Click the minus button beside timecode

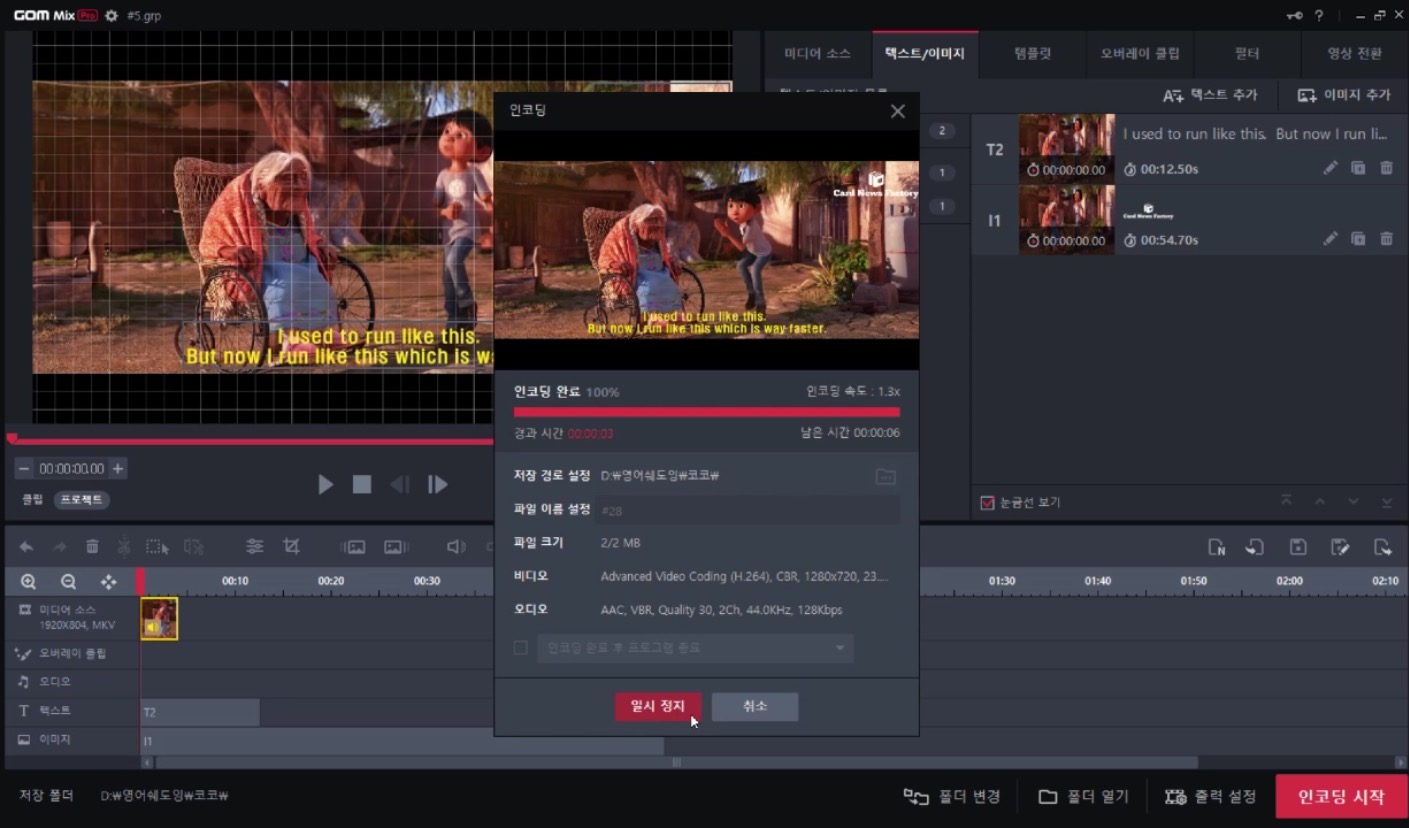(24, 468)
